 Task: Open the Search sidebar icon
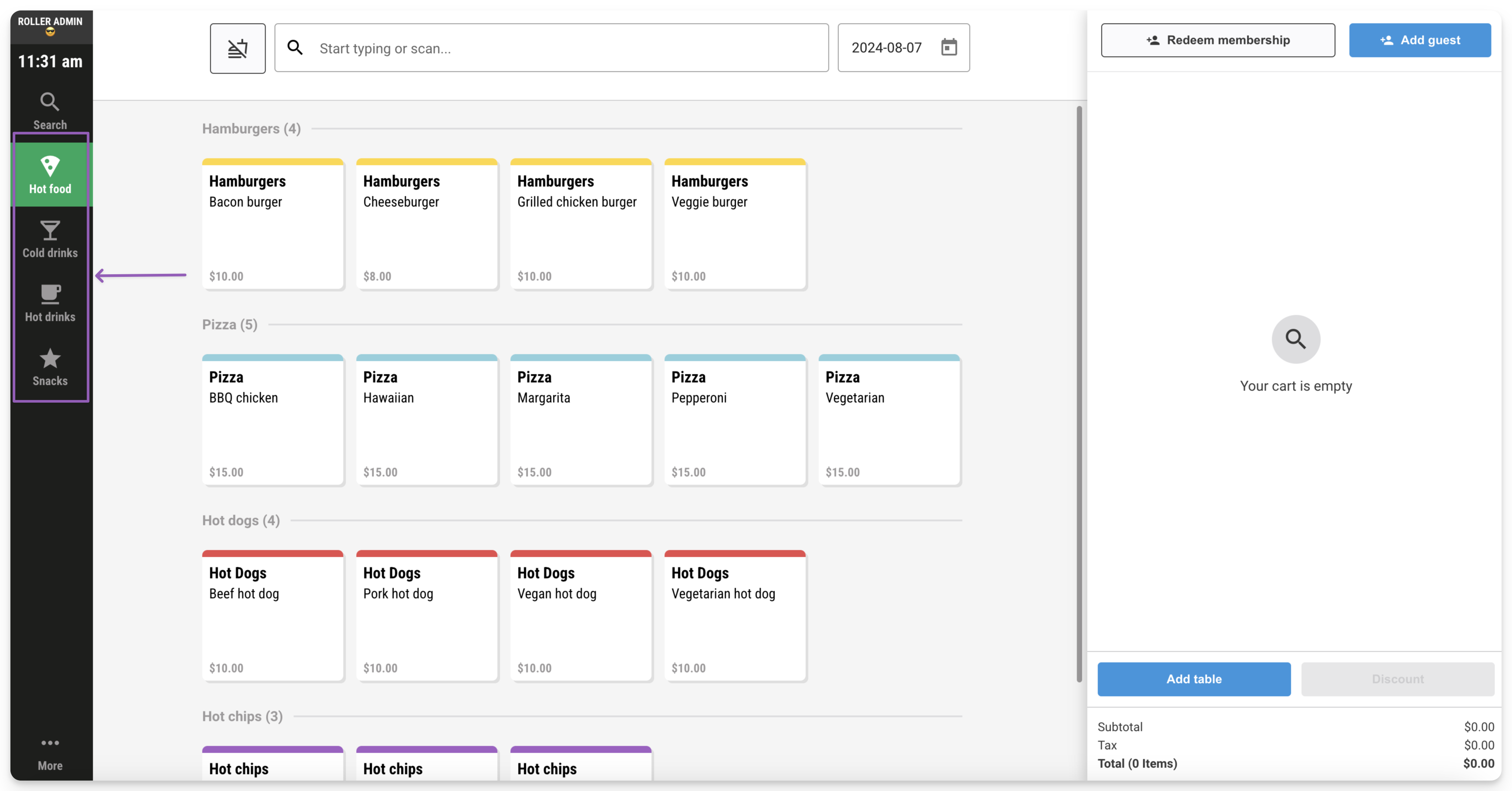click(x=50, y=111)
